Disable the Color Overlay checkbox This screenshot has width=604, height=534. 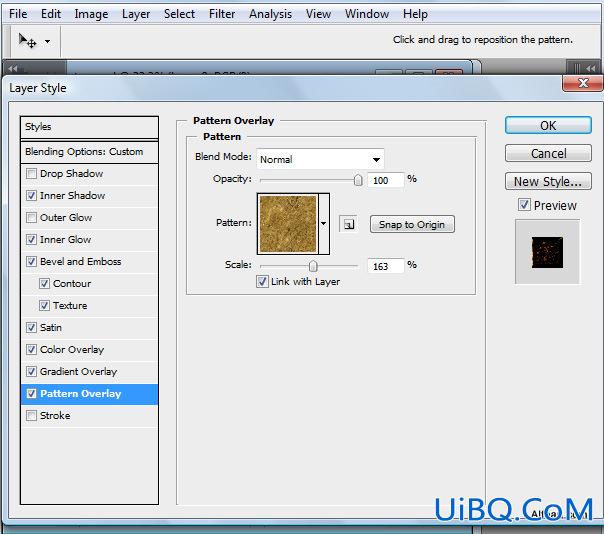[x=31, y=349]
